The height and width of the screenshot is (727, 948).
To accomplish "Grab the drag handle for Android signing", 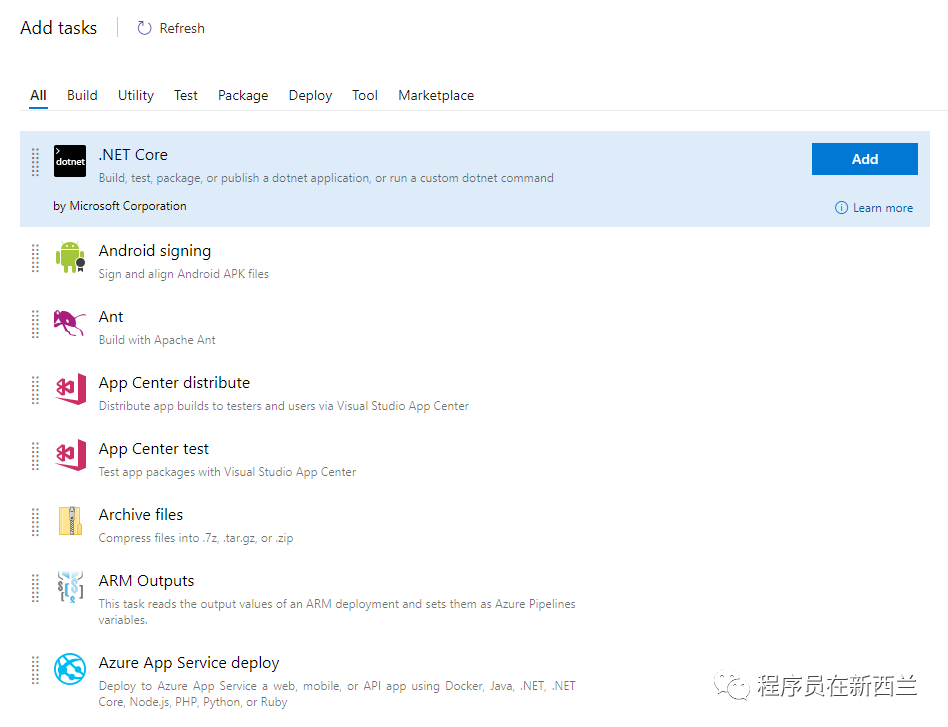I will click(35, 258).
